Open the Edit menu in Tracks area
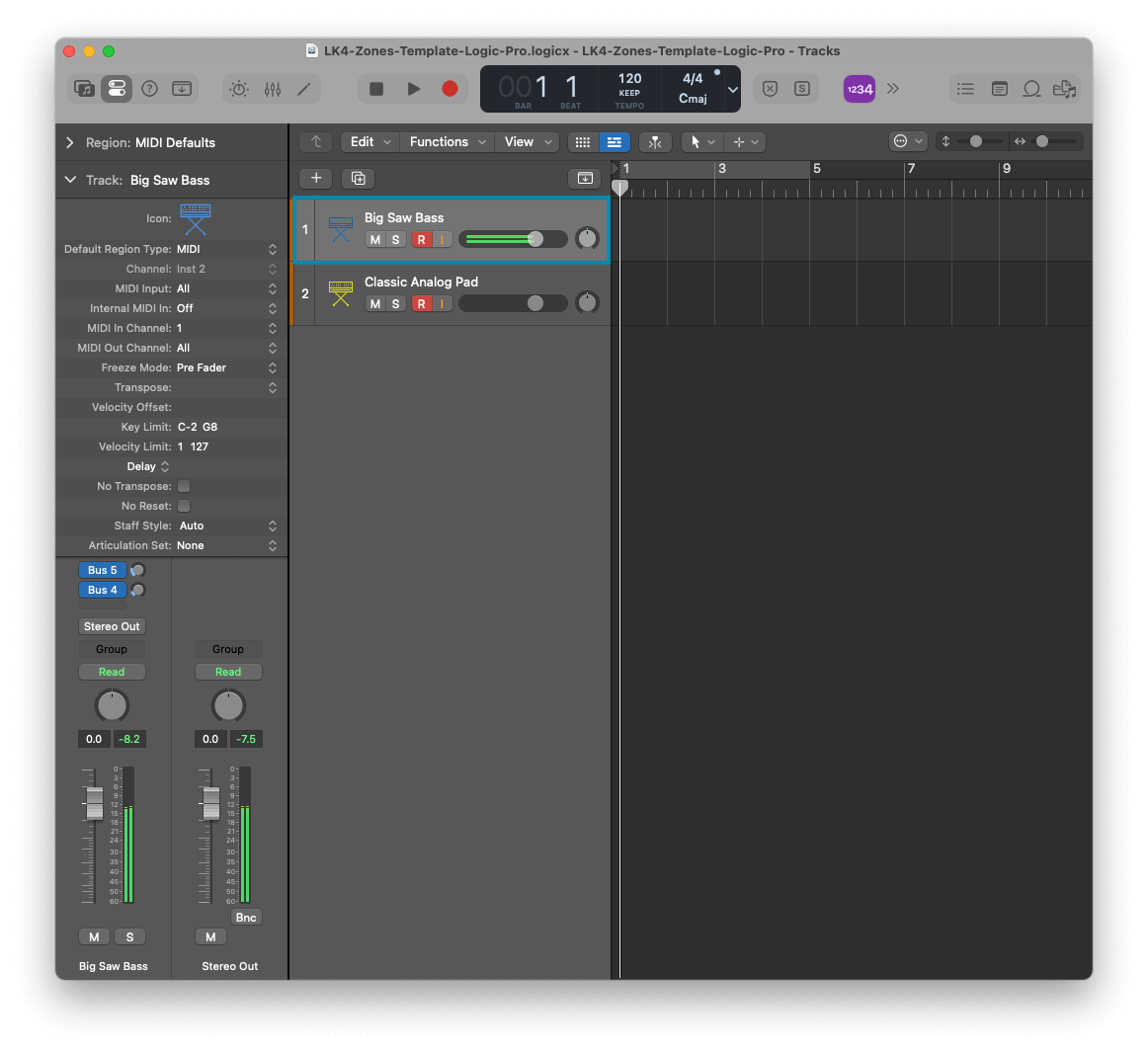The height and width of the screenshot is (1053, 1148). (x=369, y=142)
